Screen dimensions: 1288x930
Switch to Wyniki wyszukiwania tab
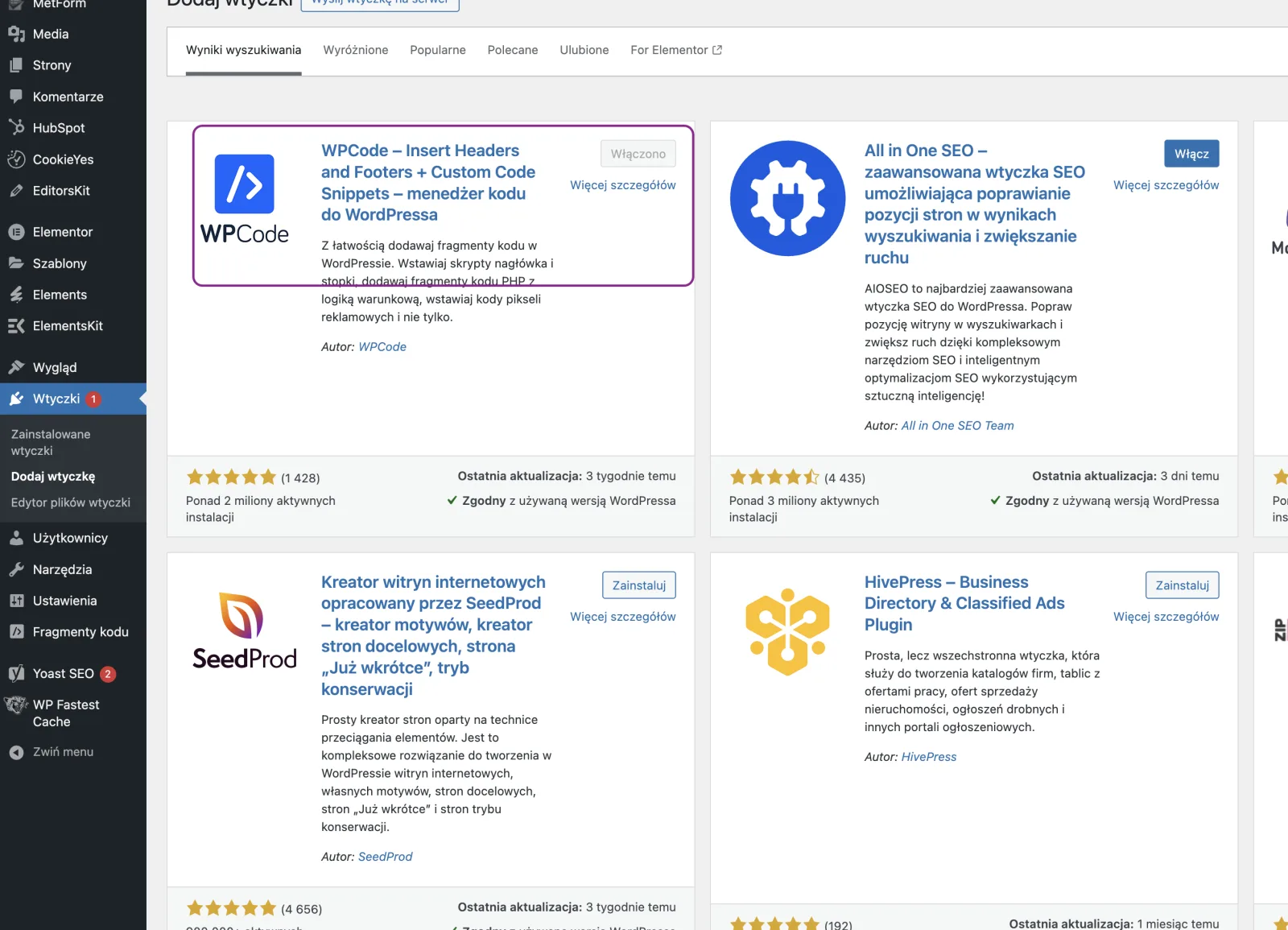[x=243, y=50]
